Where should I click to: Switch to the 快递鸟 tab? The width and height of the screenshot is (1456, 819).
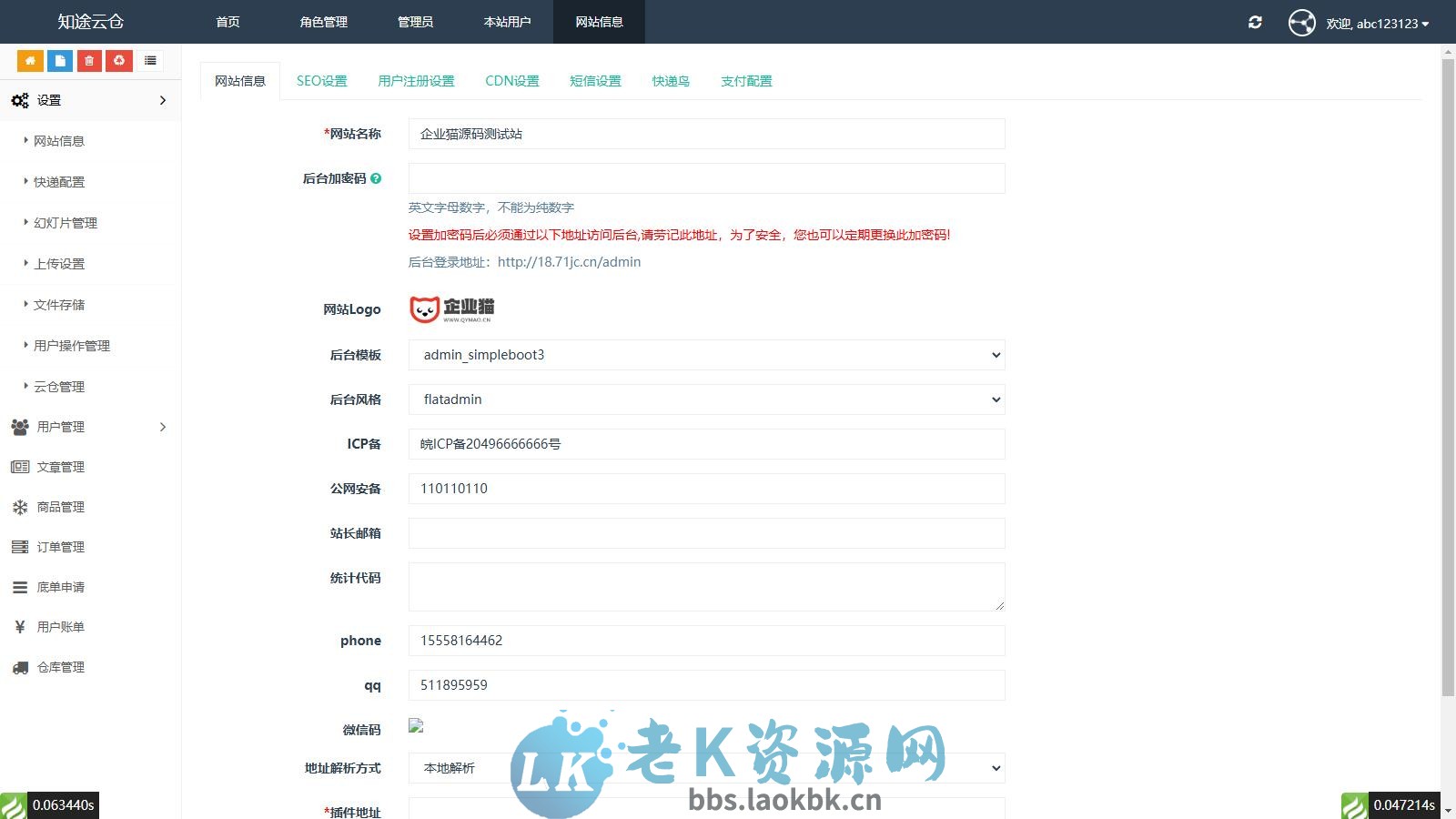pos(670,81)
